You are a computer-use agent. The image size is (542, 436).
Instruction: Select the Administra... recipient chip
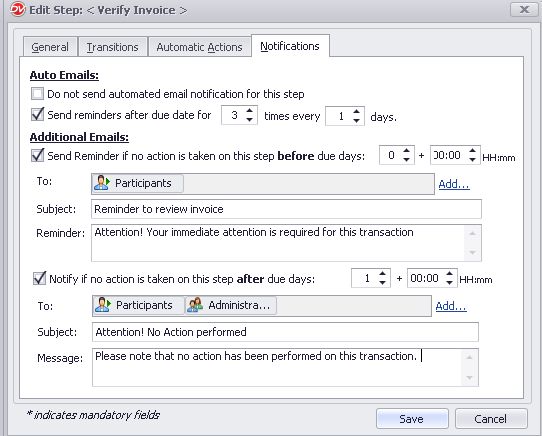[x=231, y=305]
